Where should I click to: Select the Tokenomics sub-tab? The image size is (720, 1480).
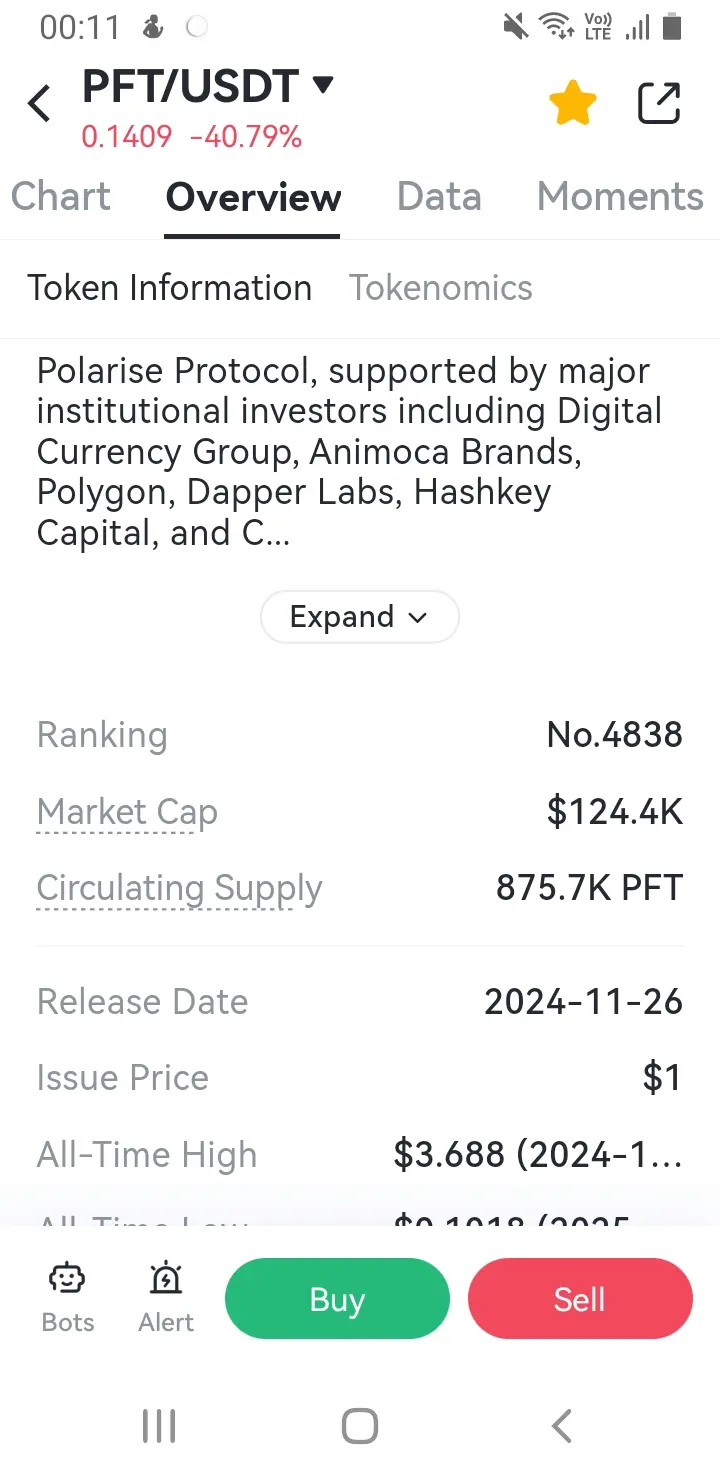(x=441, y=288)
